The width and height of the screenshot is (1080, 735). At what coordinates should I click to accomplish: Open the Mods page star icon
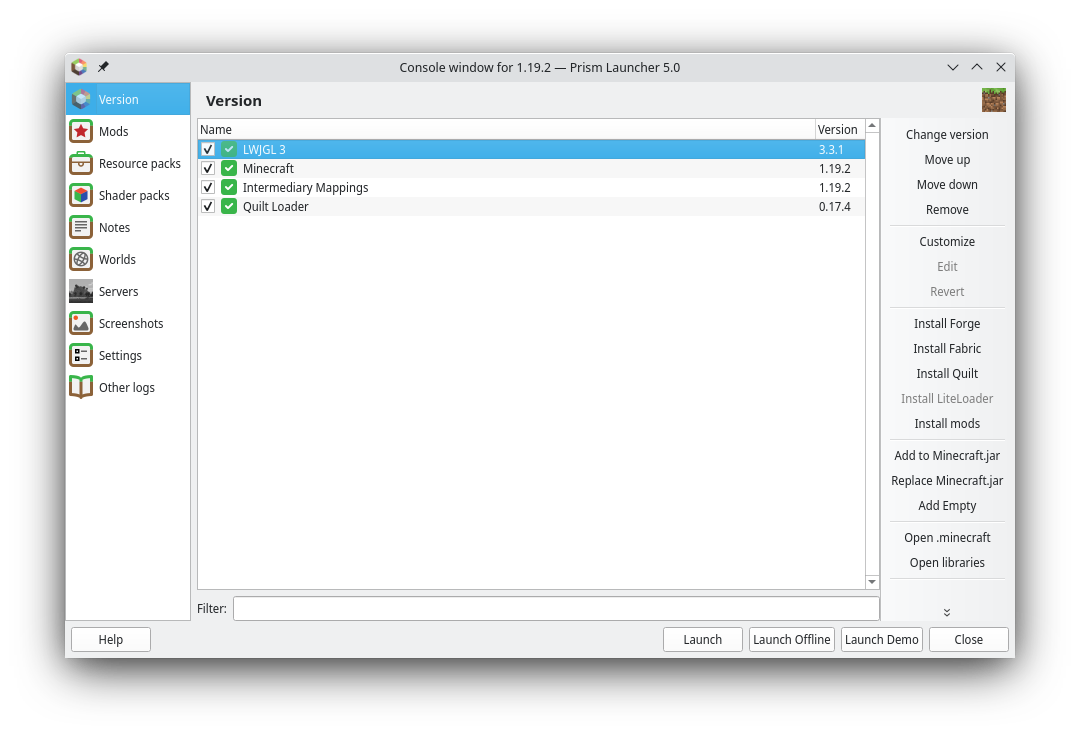[81, 131]
